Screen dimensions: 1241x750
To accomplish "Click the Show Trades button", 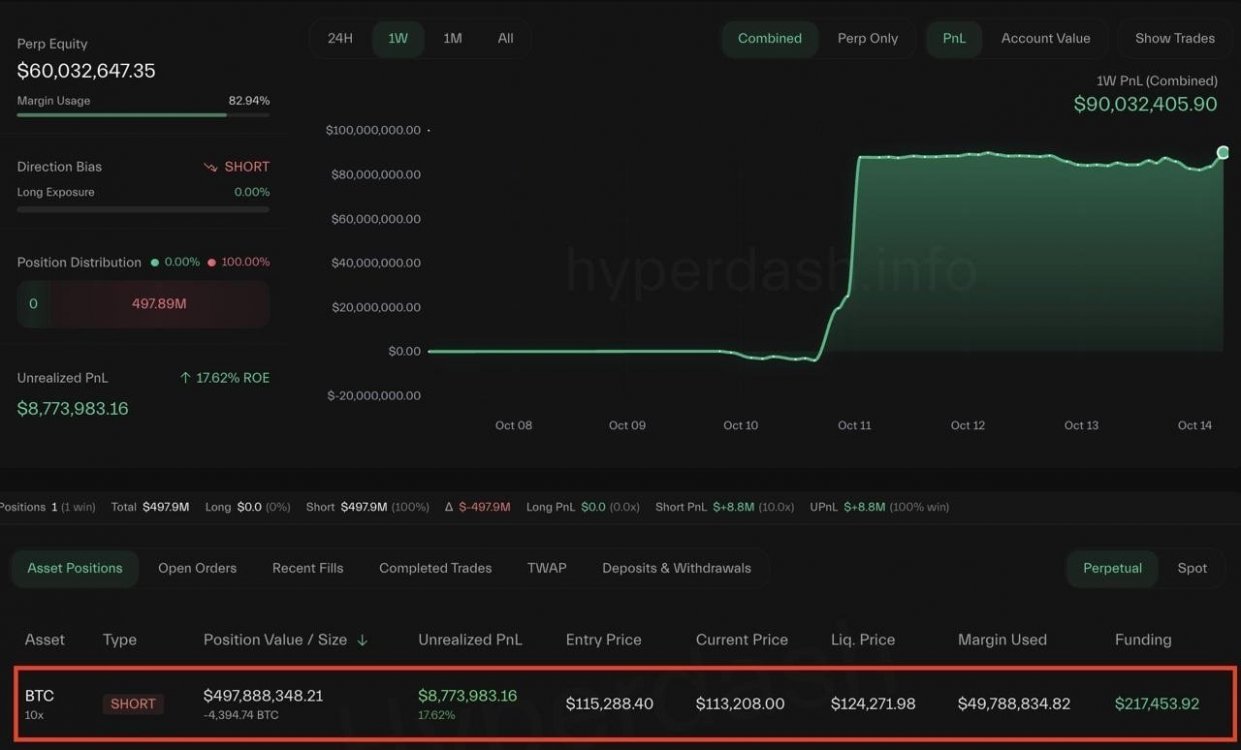I will click(1174, 39).
